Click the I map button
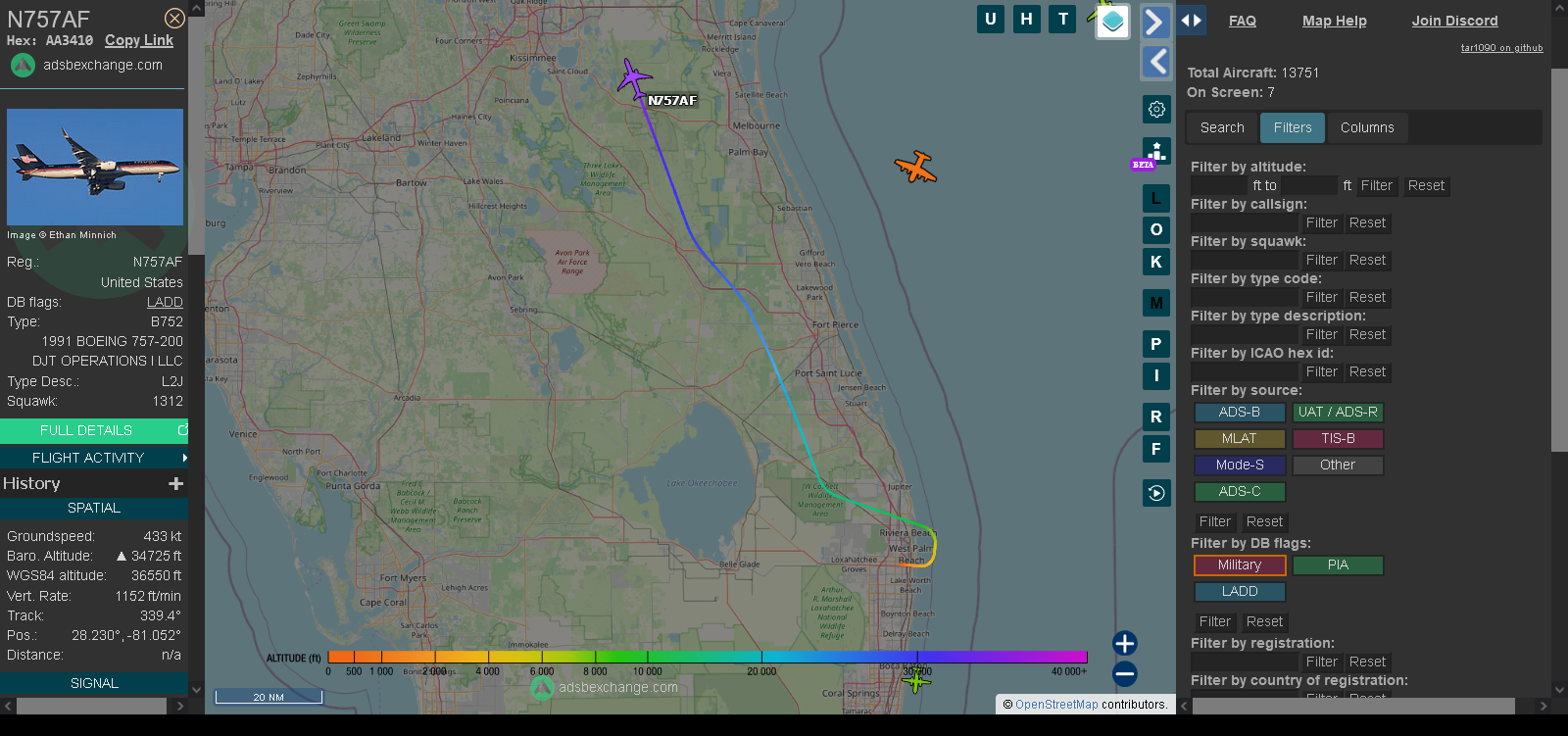The width and height of the screenshot is (1568, 736). 1156,375
